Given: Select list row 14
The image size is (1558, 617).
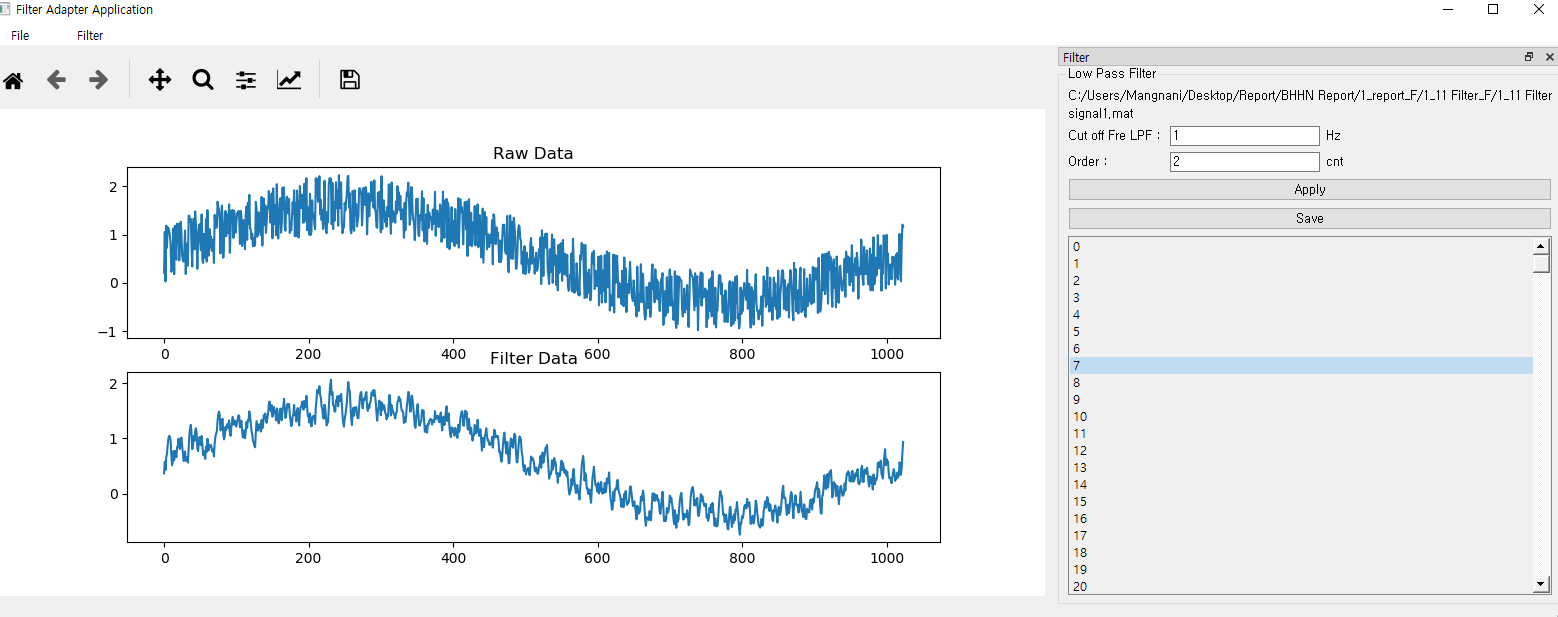Looking at the screenshot, I should pyautogui.click(x=1301, y=484).
